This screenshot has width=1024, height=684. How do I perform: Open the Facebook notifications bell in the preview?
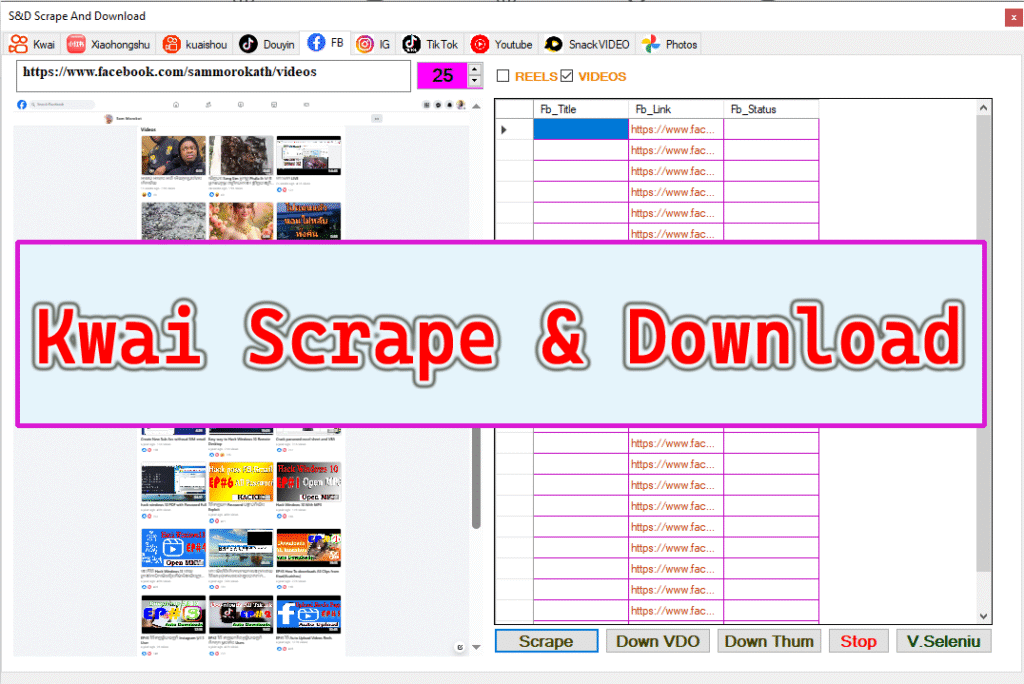(x=449, y=105)
